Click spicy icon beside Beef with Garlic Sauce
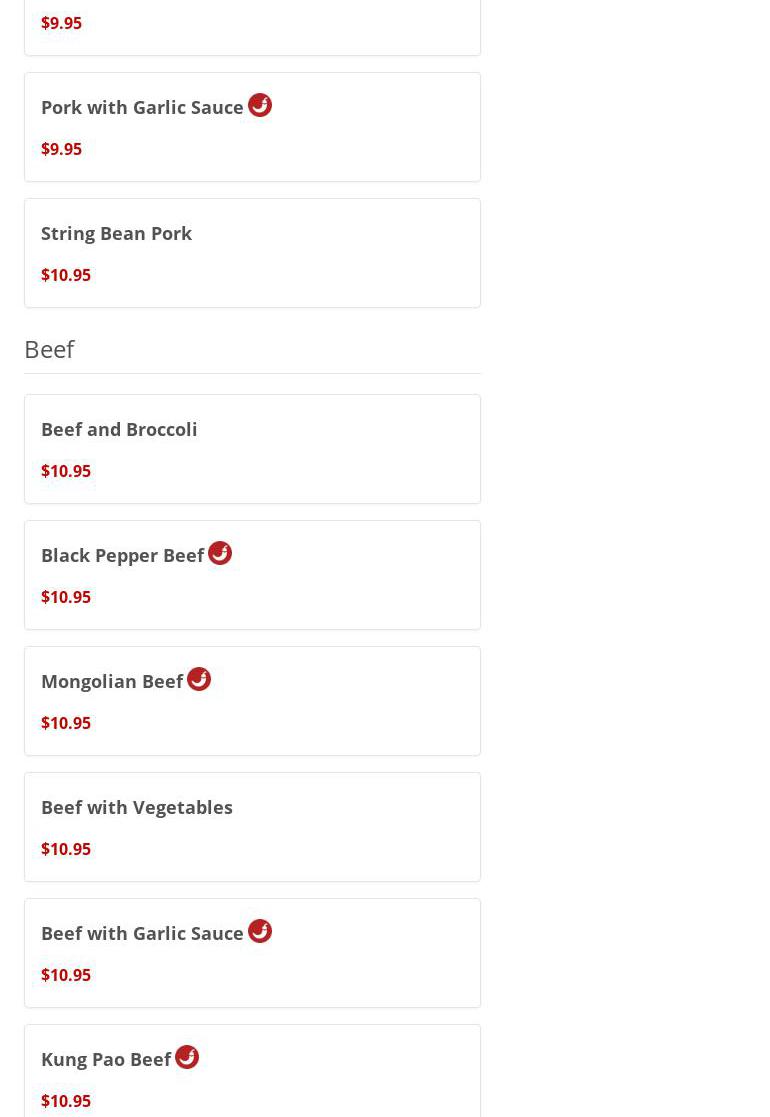 pos(260,931)
